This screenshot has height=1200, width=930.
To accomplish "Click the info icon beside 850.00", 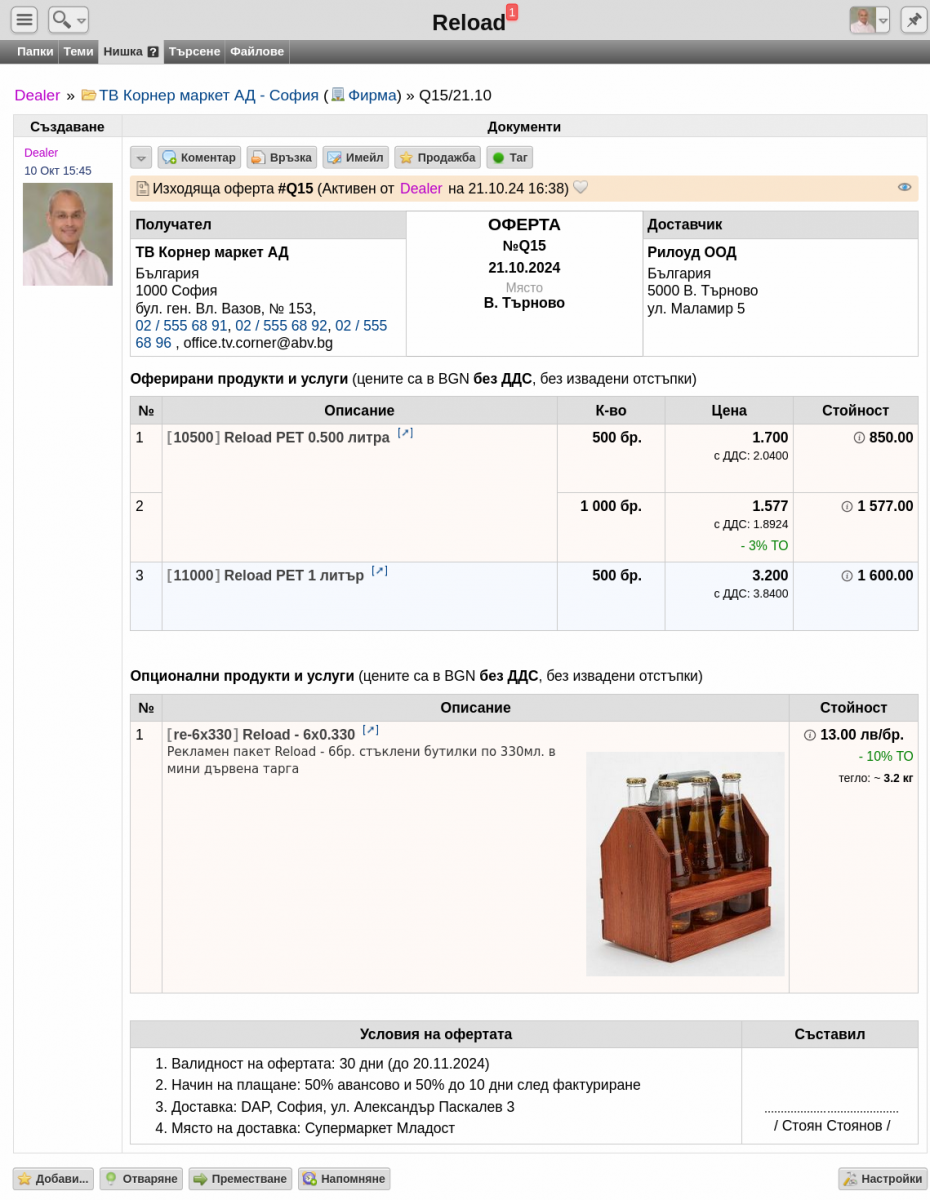I will (x=859, y=438).
